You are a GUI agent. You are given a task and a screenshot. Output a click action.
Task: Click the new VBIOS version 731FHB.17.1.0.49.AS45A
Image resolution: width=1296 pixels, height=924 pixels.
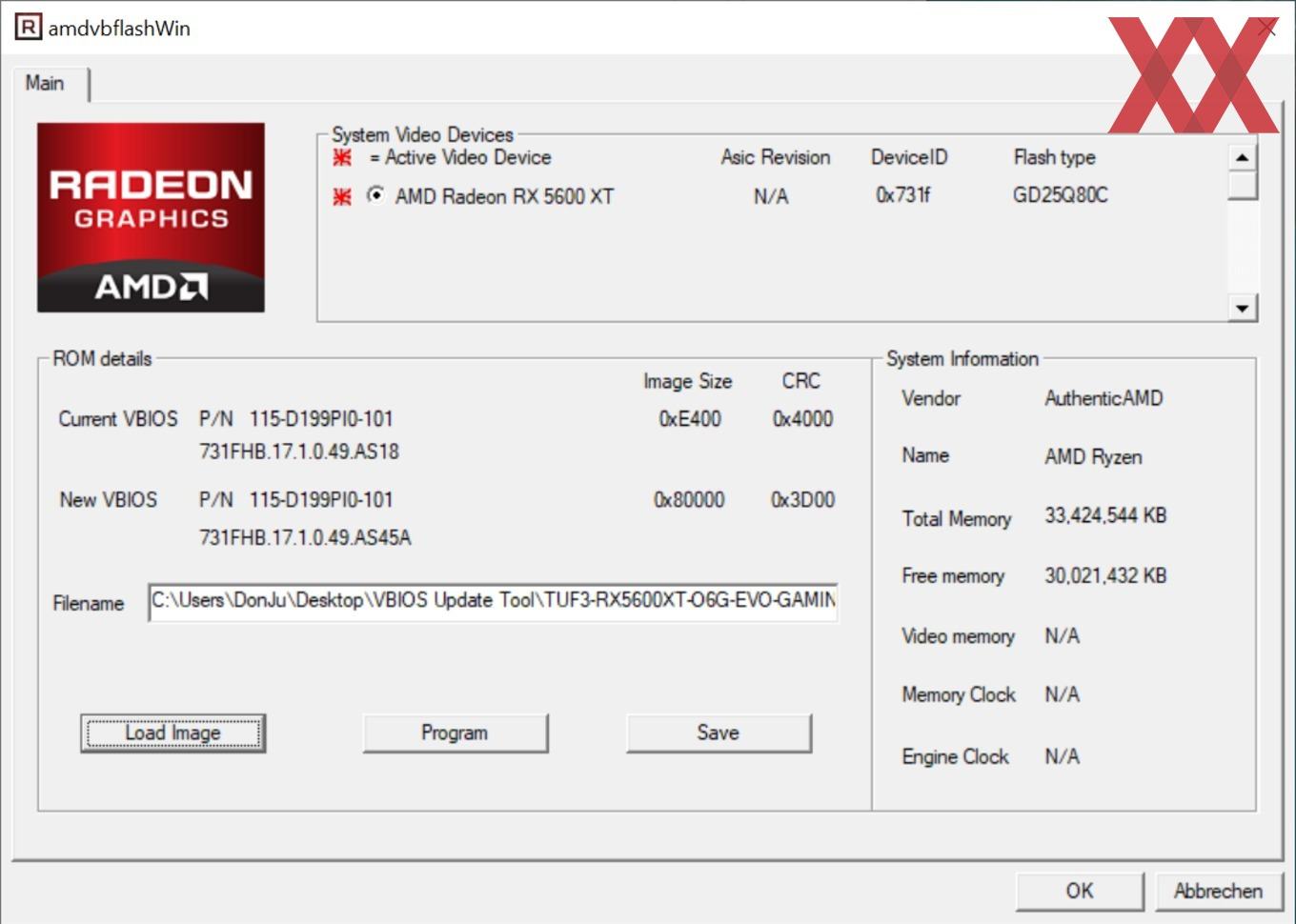tap(305, 538)
